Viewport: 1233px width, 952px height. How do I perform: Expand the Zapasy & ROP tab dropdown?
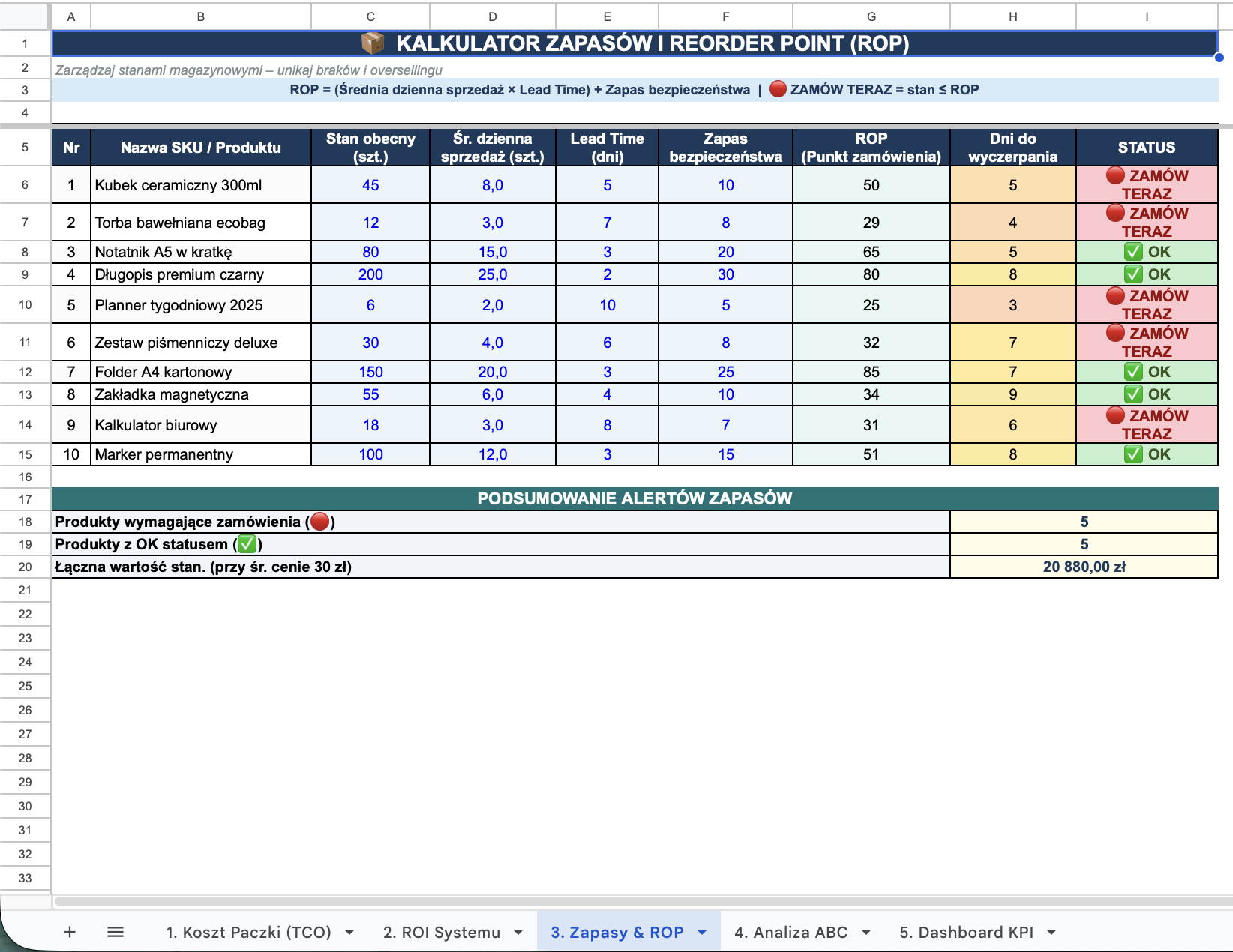[702, 933]
